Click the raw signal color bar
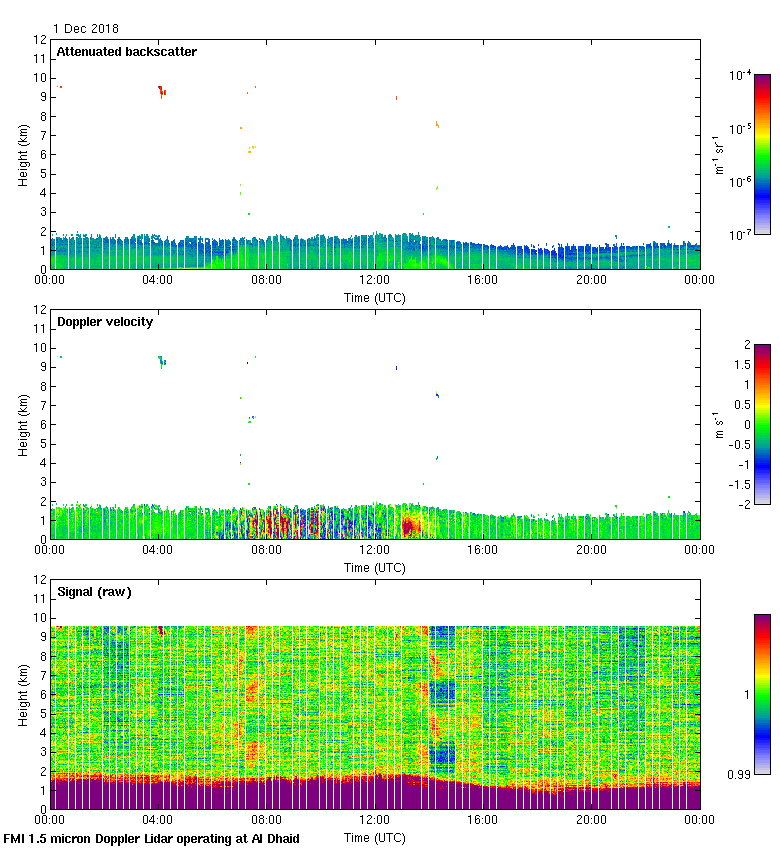Viewport: 780px width, 850px height. point(762,694)
